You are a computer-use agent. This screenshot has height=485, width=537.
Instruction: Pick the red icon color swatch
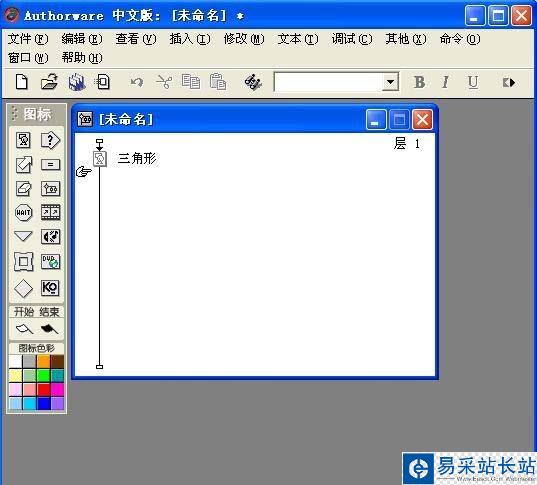pyautogui.click(x=43, y=389)
